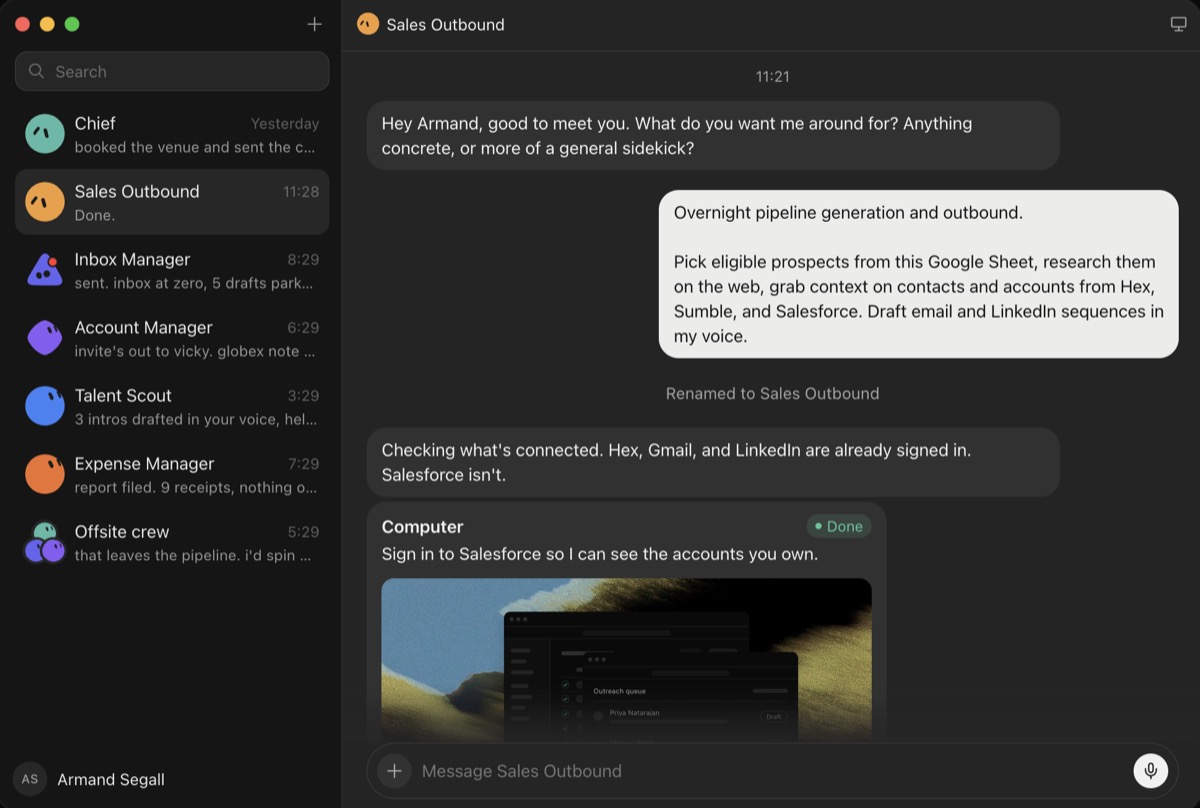Click the Inbox Manager avatar icon
Screen dimensions: 1200x808
44,270
